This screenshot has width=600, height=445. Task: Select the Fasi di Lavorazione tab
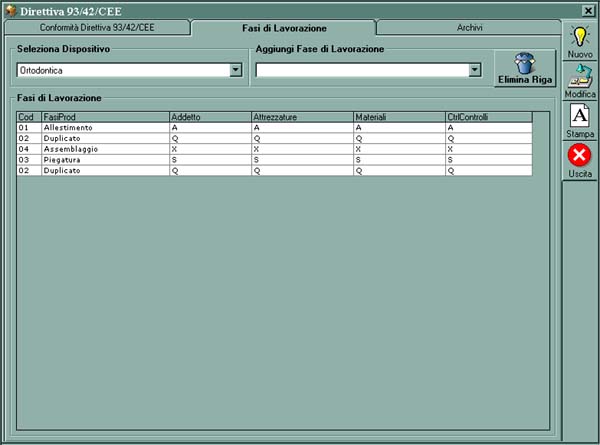click(x=284, y=28)
